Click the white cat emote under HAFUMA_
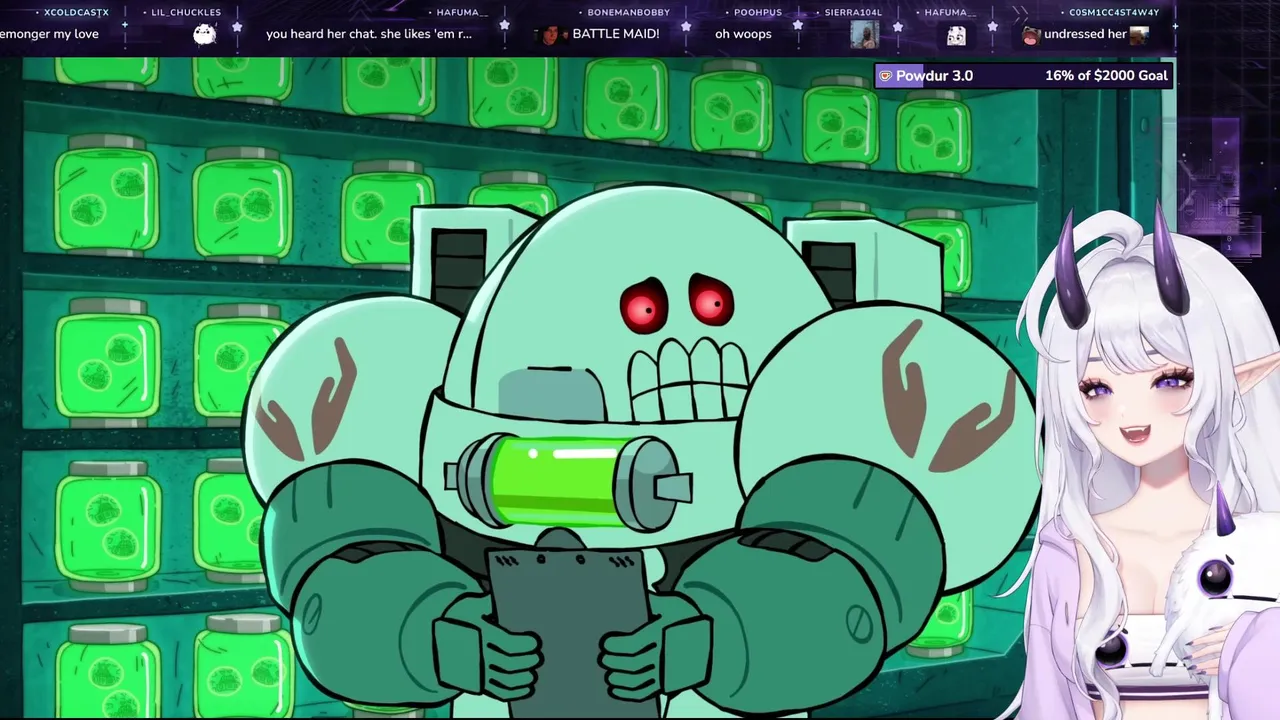 click(956, 36)
